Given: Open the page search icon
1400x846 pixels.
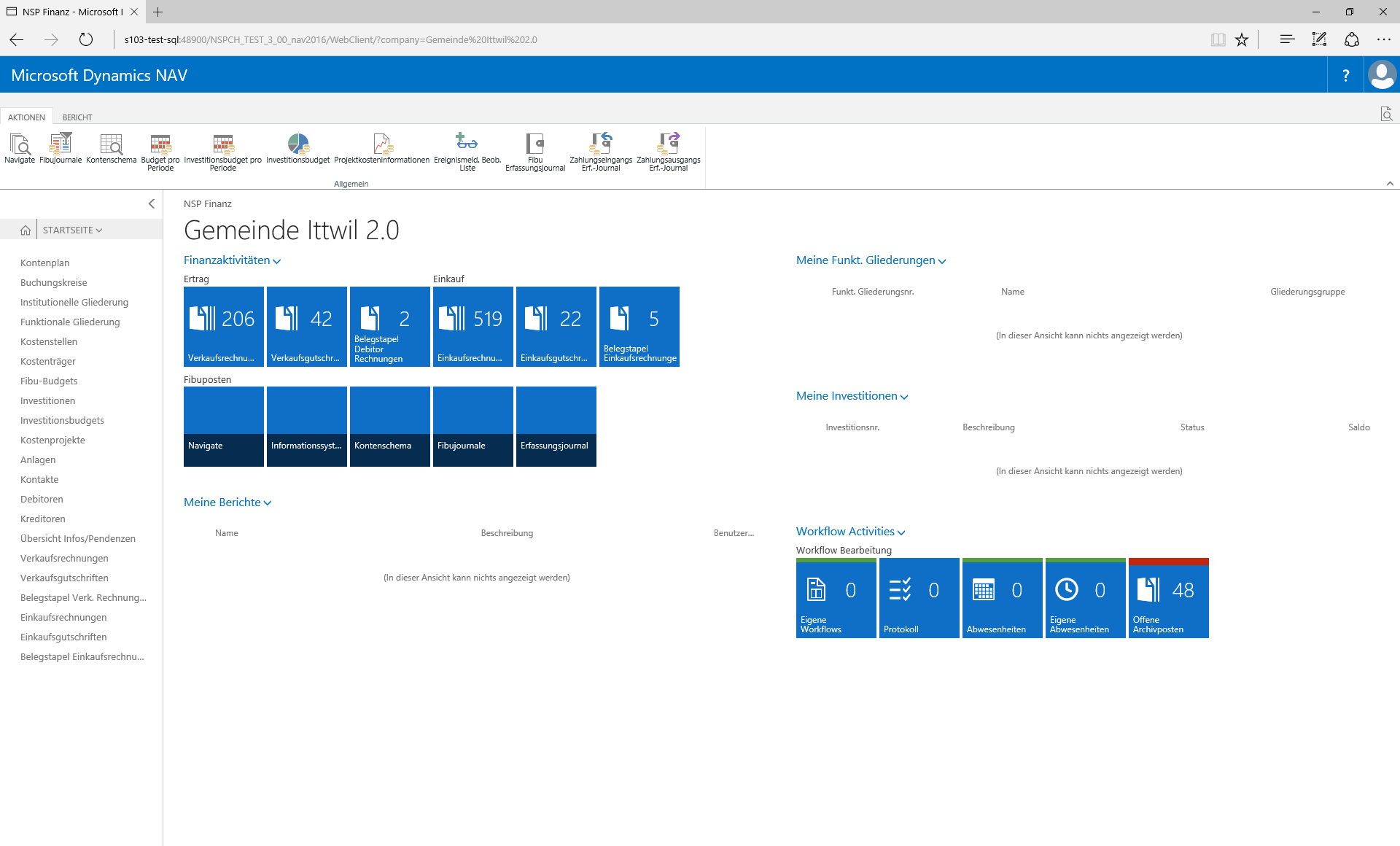Looking at the screenshot, I should click(x=1386, y=114).
